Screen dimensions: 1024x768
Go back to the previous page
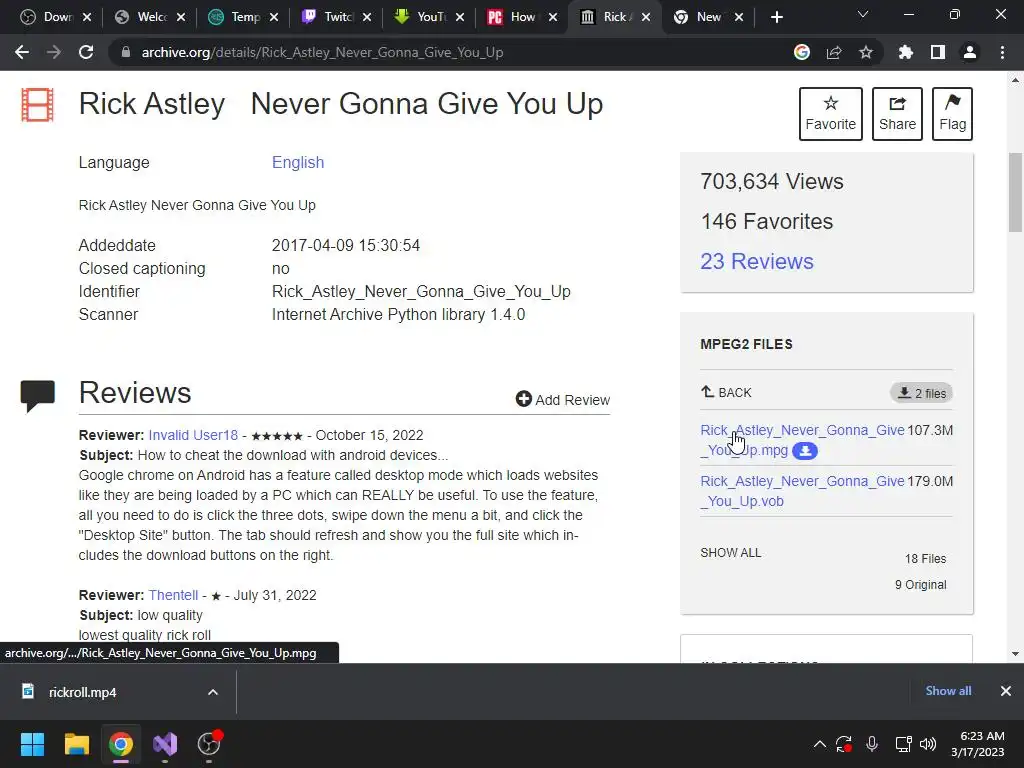pyautogui.click(x=22, y=52)
